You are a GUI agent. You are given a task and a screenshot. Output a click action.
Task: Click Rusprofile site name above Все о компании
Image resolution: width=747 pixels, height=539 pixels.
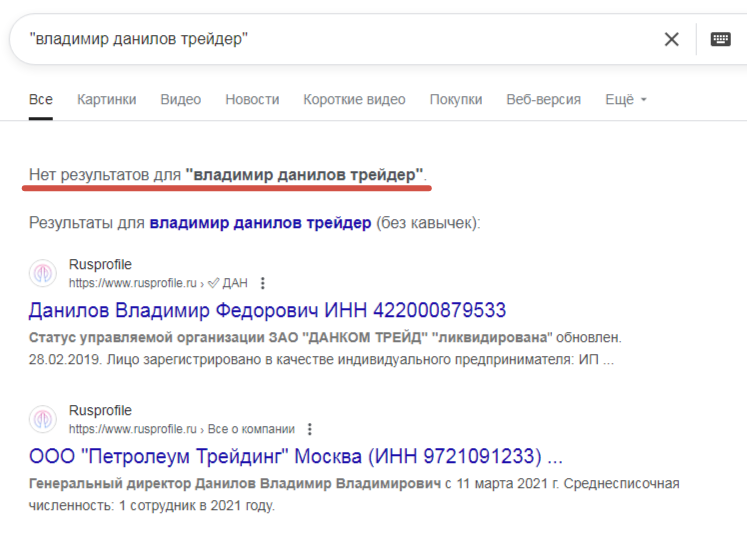[100, 410]
